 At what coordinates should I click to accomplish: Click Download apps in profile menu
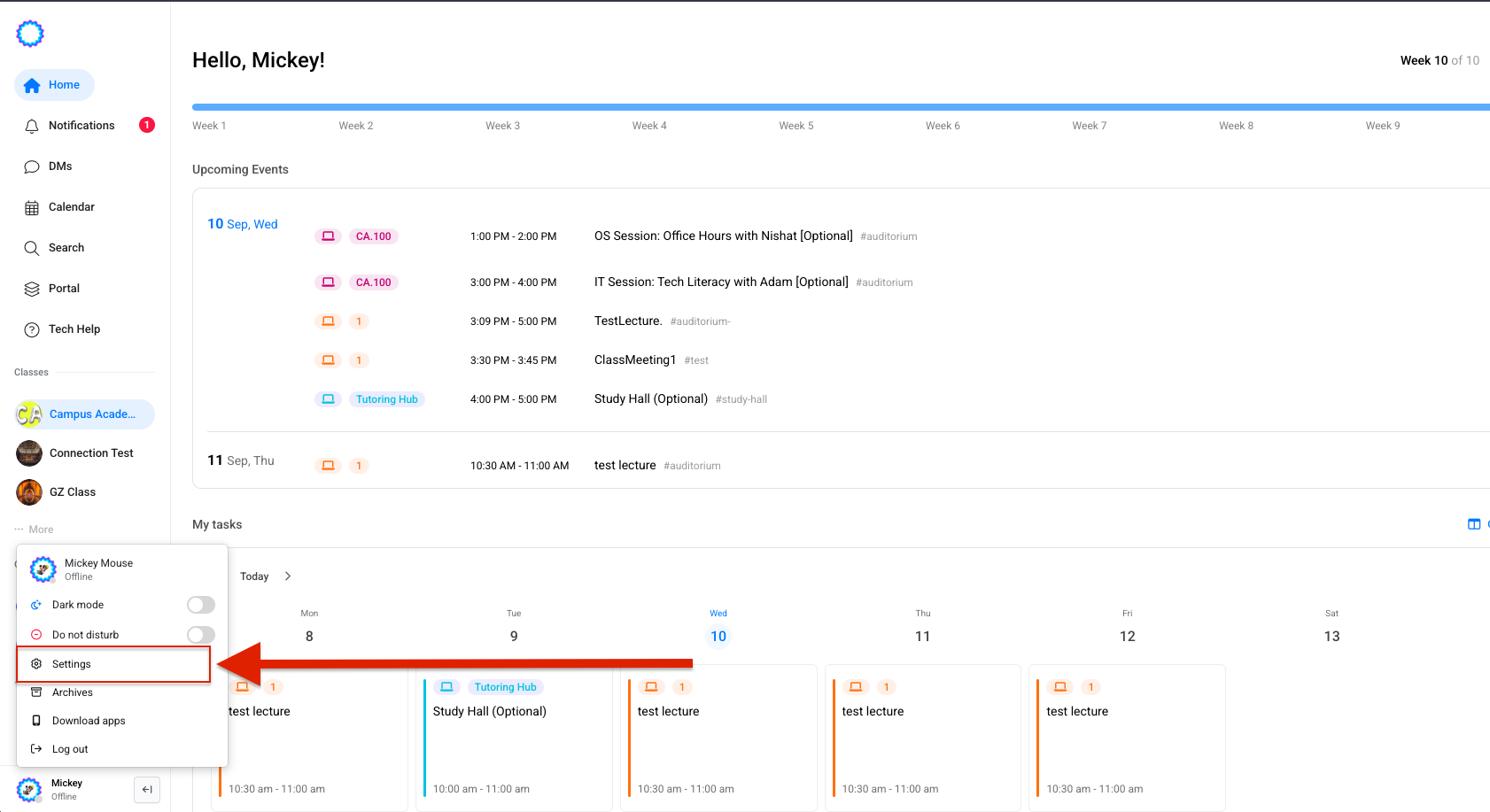tap(89, 721)
